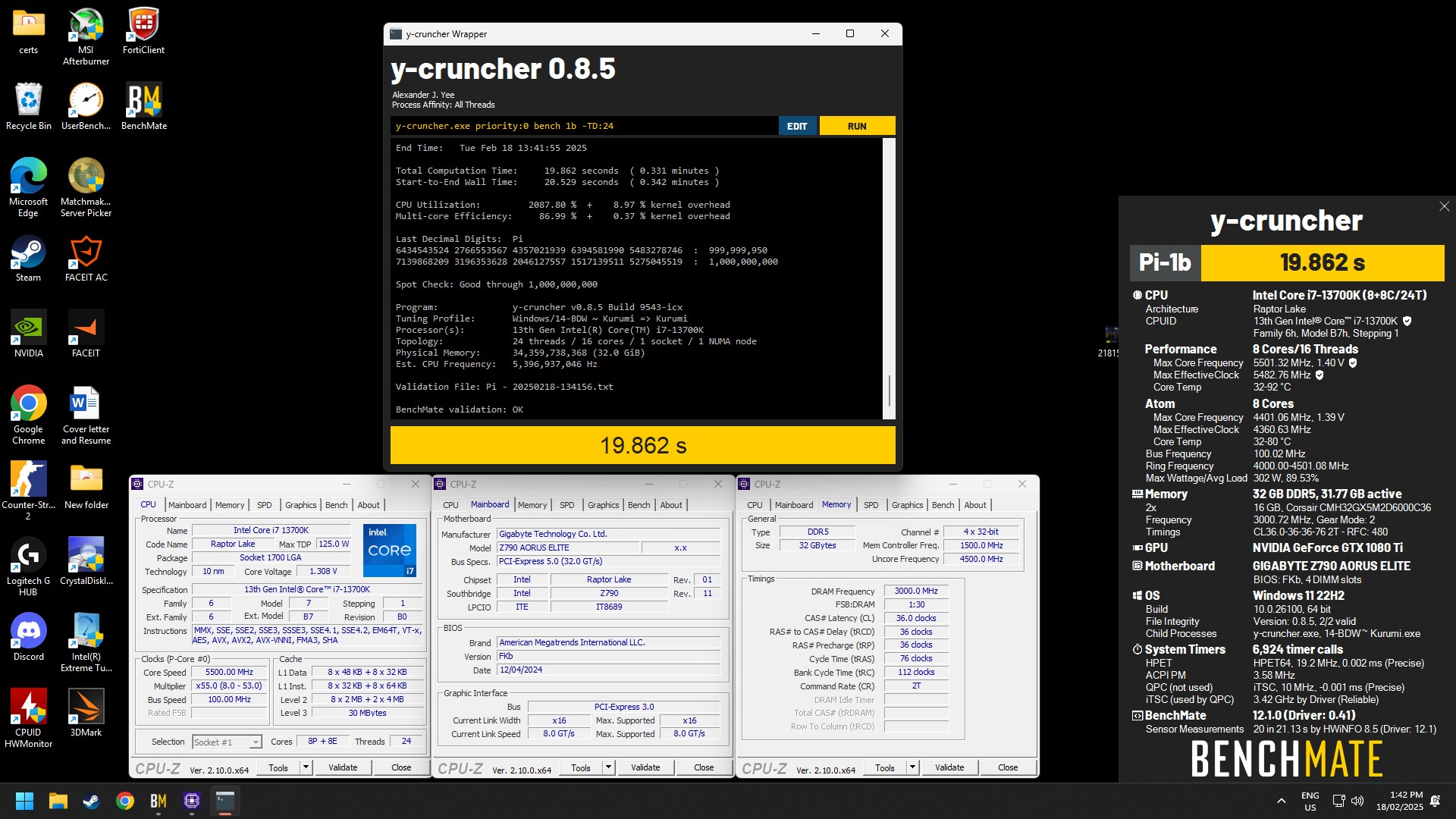1456x819 pixels.
Task: Open Memory tab in first CPU-Z window
Action: [x=230, y=505]
